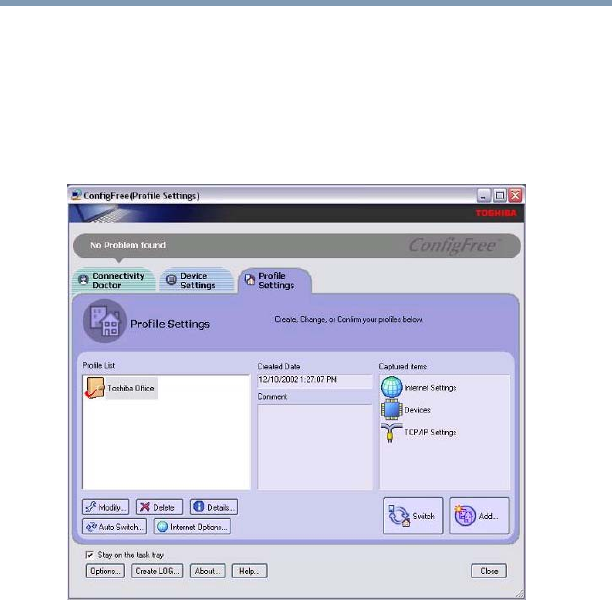
Task: Select the Profile Settings tab
Action: [276, 280]
